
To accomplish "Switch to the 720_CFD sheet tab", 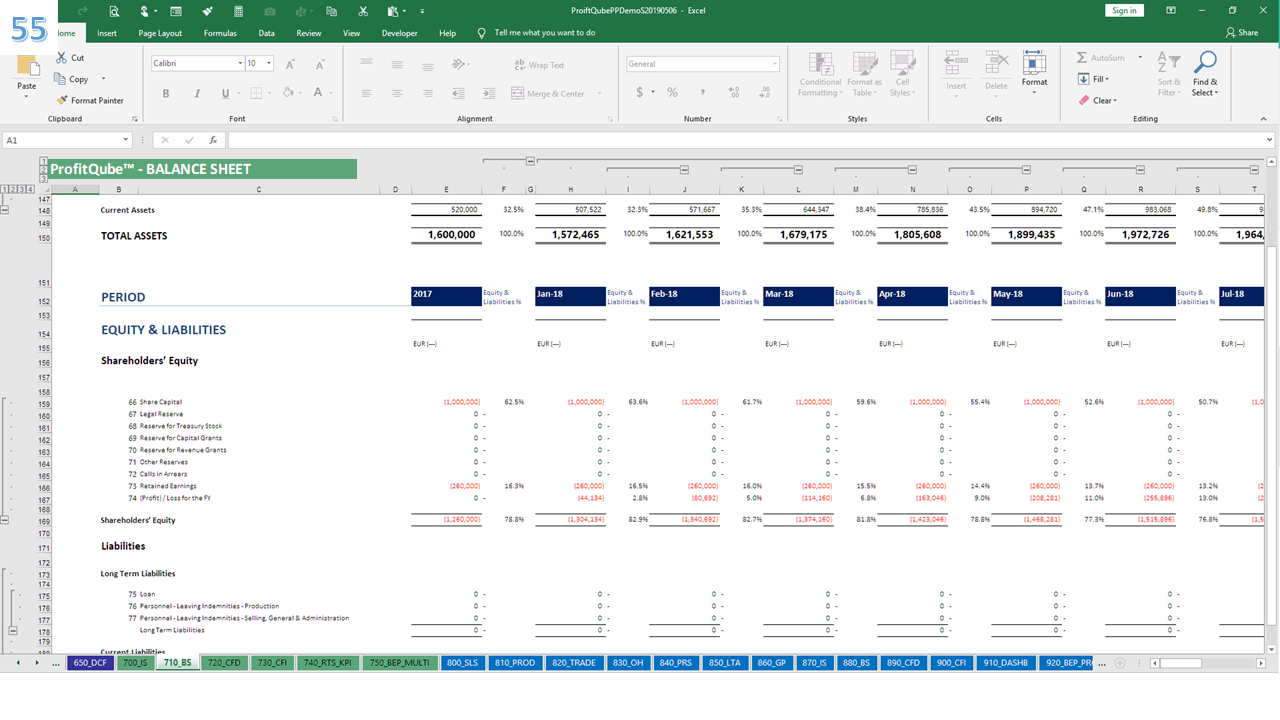I will click(223, 662).
